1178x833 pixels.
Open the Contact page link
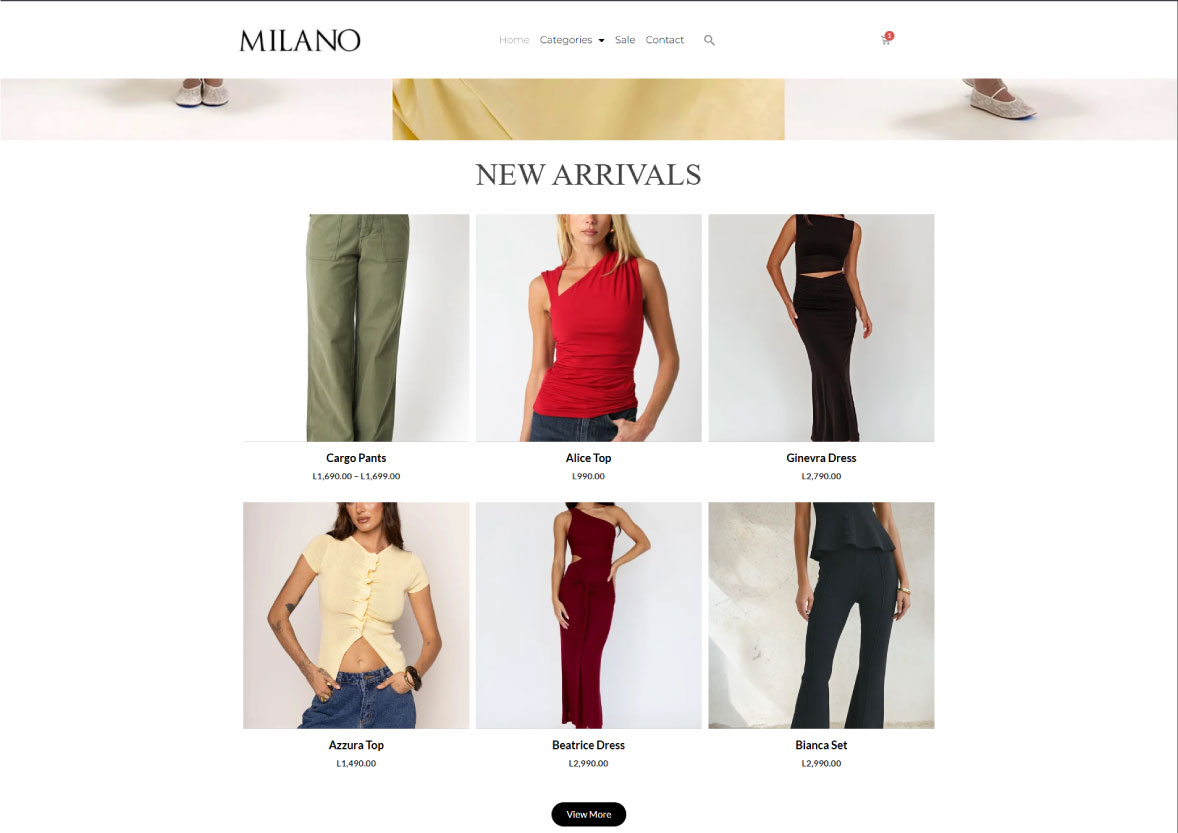coord(665,40)
